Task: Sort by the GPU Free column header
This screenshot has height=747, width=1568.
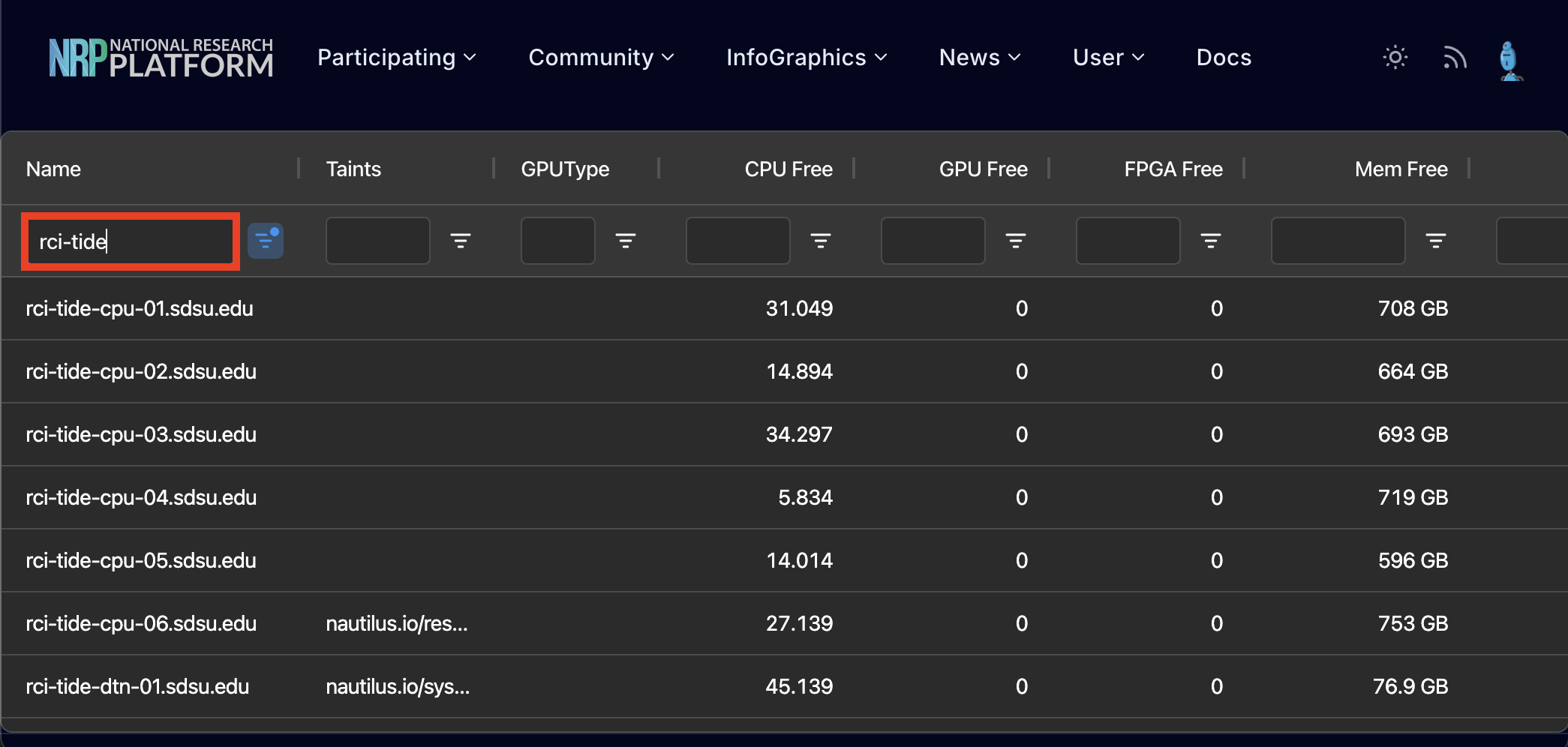Action: point(984,169)
